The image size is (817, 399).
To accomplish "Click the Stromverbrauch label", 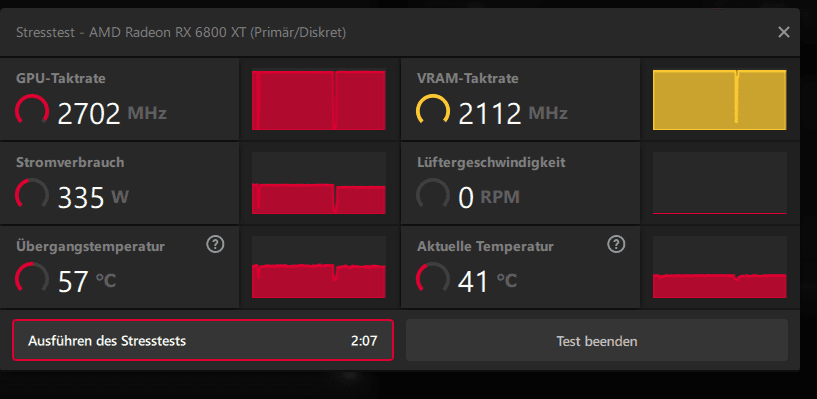I will (70, 163).
